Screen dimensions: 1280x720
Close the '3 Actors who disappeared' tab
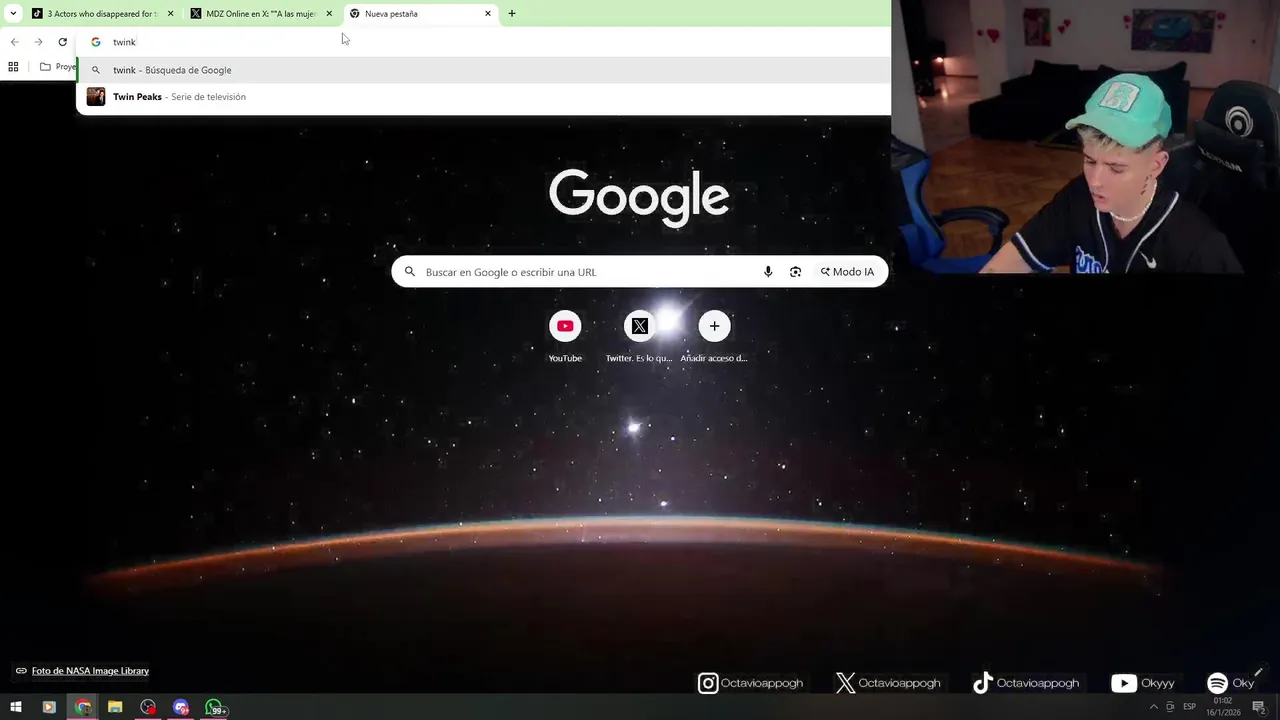point(170,14)
